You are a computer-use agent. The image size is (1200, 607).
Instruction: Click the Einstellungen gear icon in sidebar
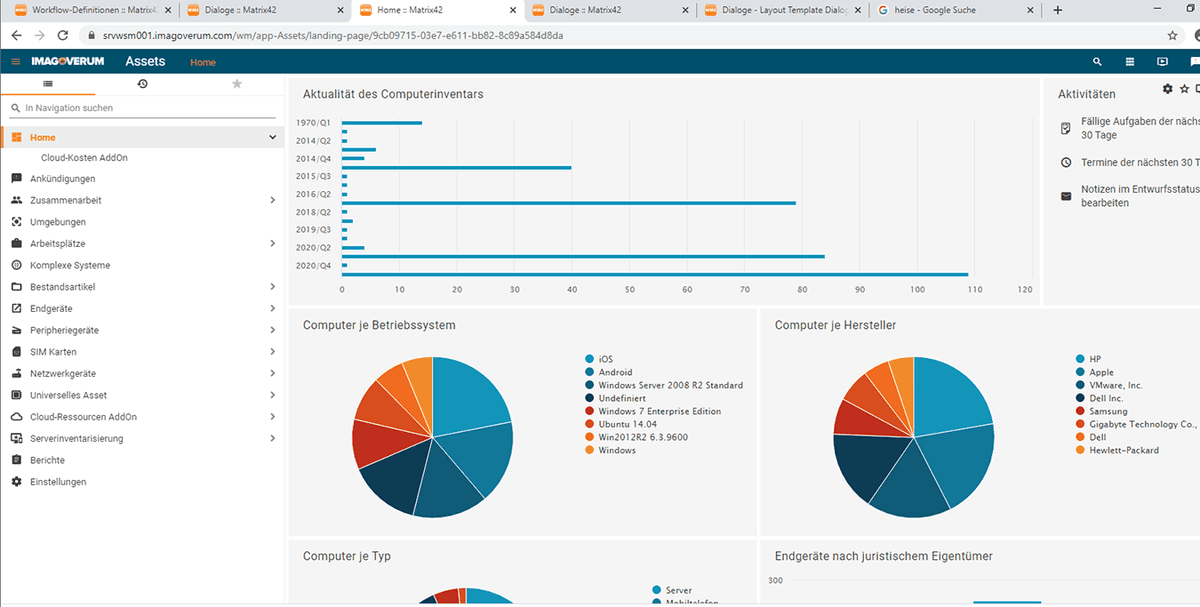pyautogui.click(x=16, y=482)
